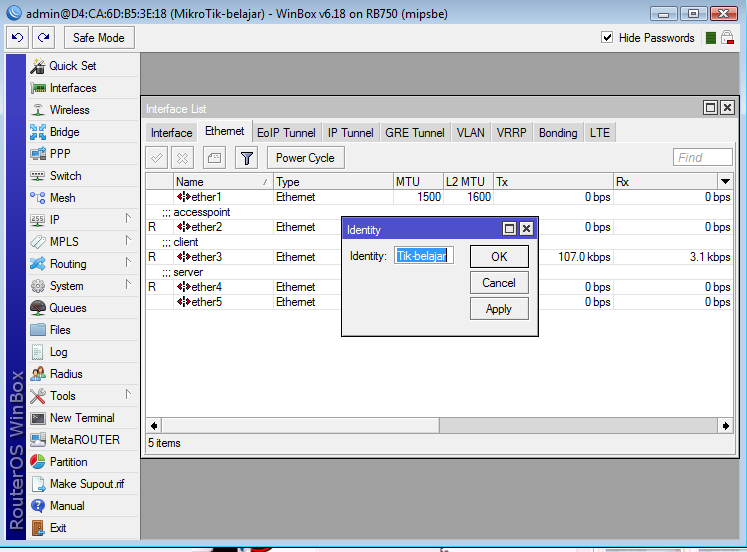Expand the MPLS submenu

[83, 241]
